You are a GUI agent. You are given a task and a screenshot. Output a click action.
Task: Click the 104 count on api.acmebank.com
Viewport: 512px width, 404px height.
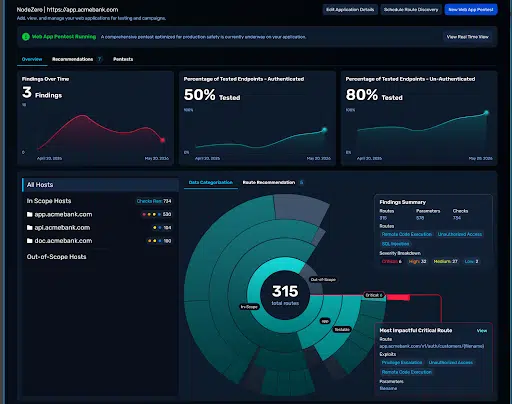point(167,228)
